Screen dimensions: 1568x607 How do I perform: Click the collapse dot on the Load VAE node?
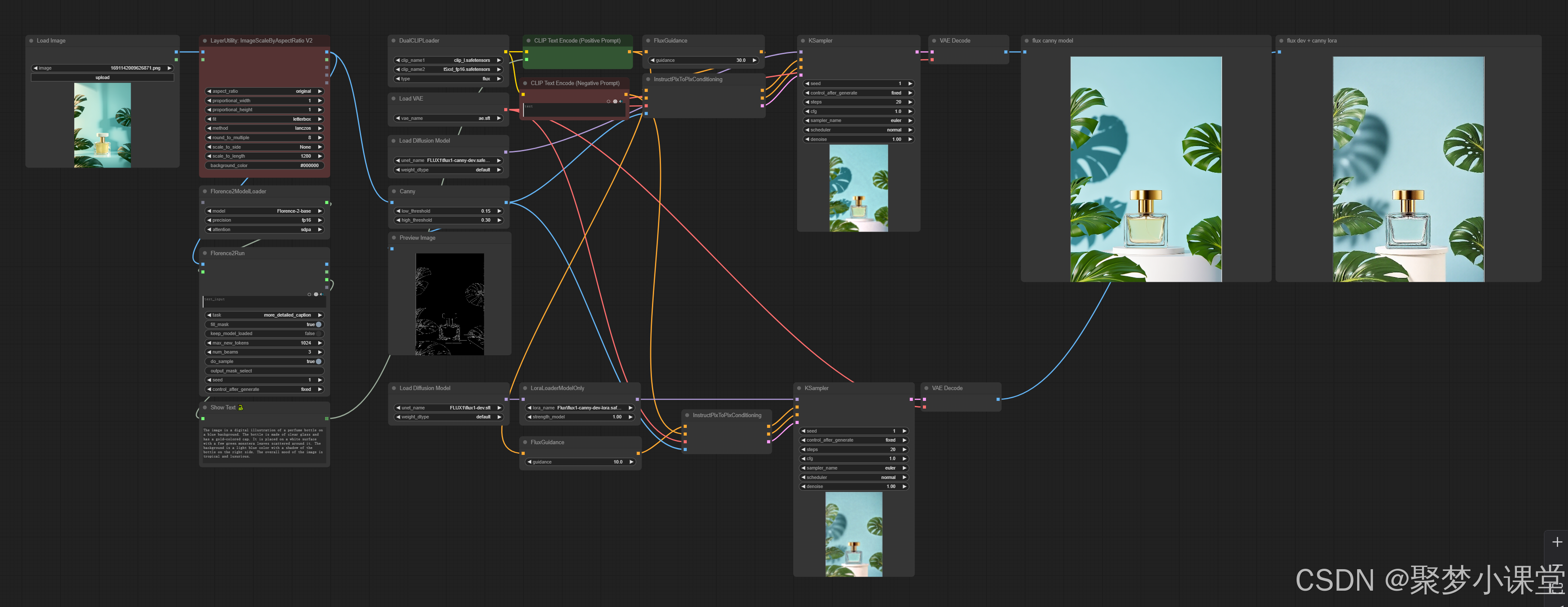tap(394, 99)
